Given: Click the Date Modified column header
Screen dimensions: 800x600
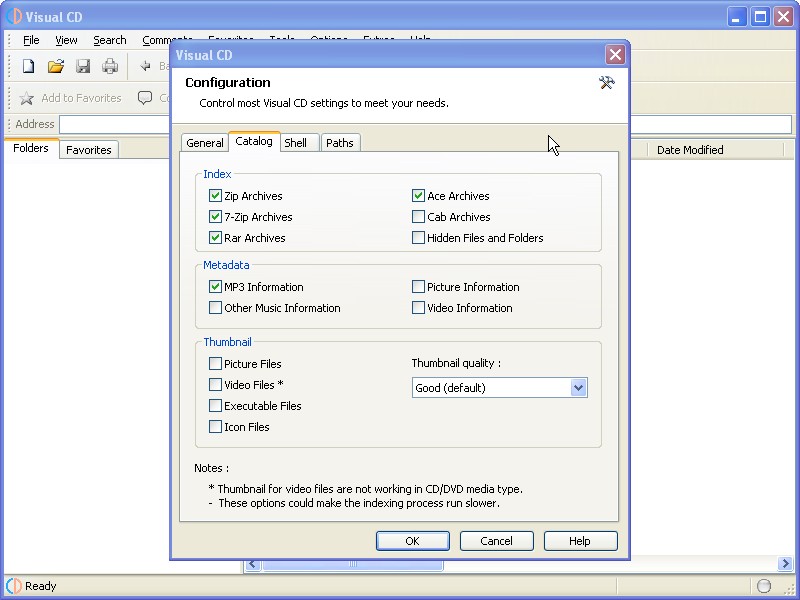Looking at the screenshot, I should [715, 150].
